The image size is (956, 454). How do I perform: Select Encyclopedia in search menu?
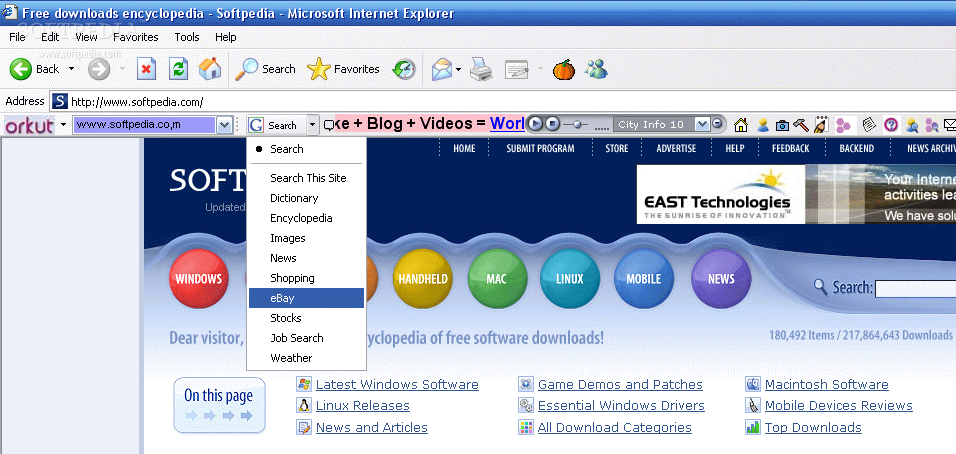[306, 218]
